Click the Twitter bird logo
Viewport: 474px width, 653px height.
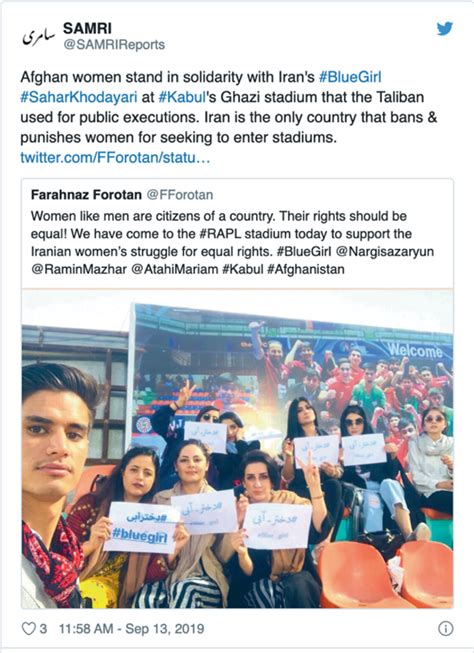pyautogui.click(x=444, y=29)
